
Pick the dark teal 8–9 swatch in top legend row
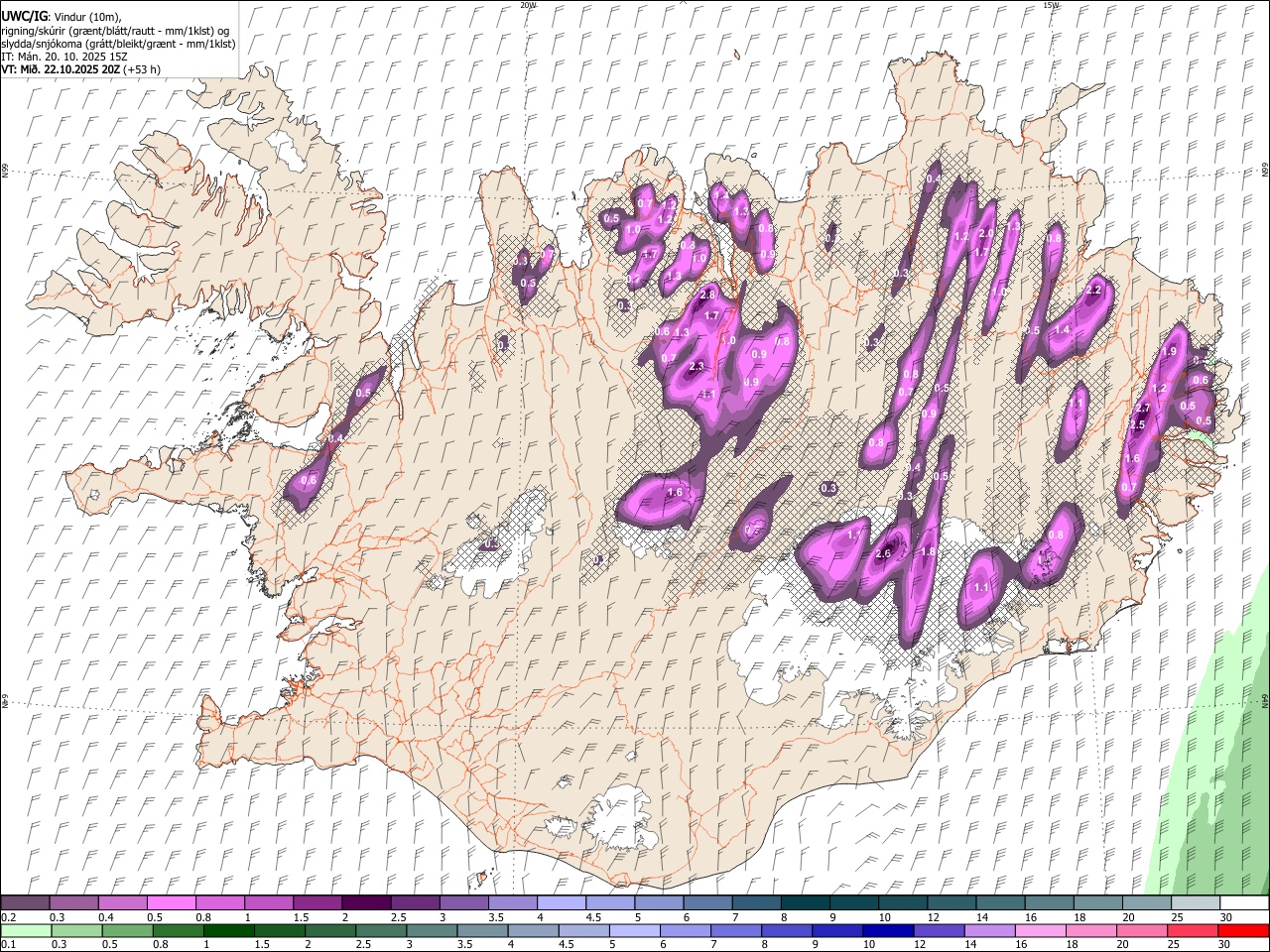click(805, 903)
